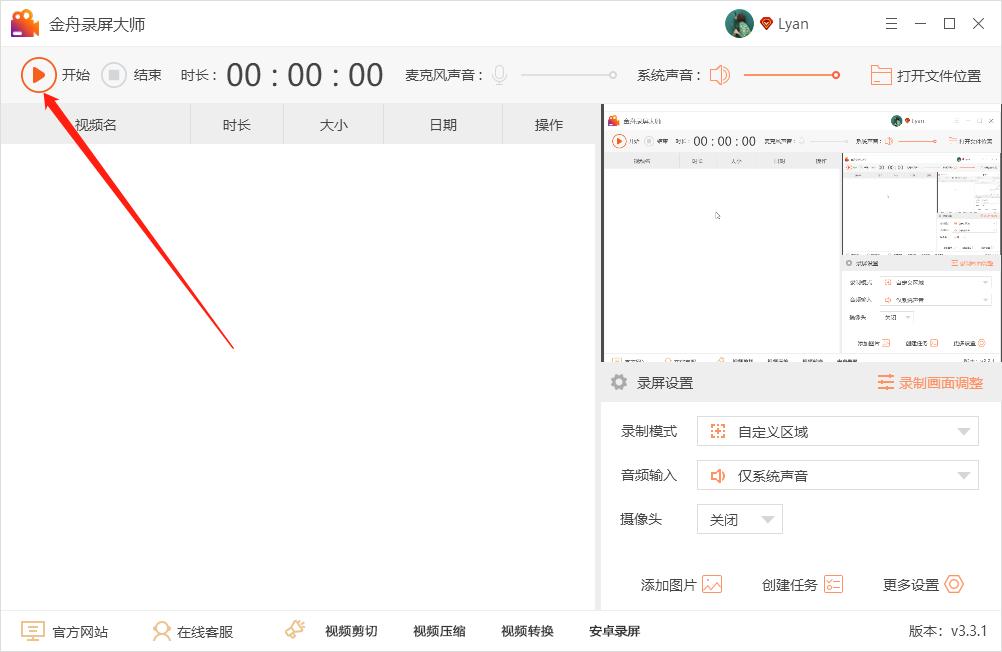Toggle the 麦克风声音 microphone icon
Viewport: 1002px width, 652px height.
pyautogui.click(x=499, y=73)
